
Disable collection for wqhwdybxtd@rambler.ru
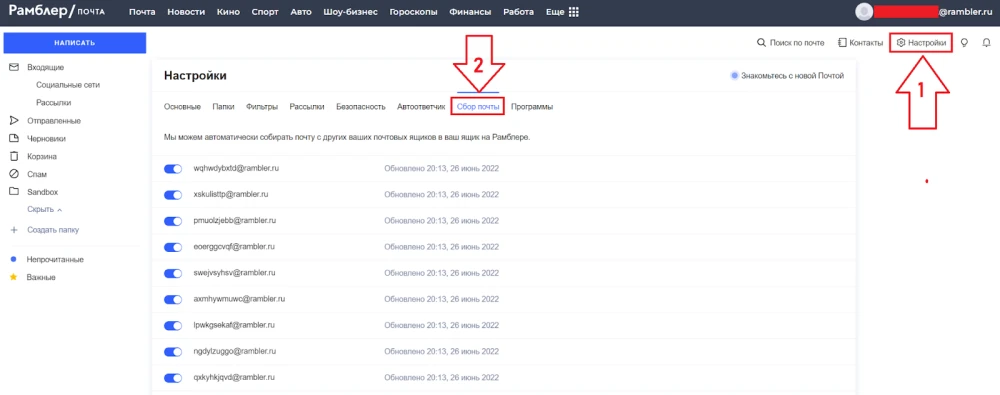(173, 169)
